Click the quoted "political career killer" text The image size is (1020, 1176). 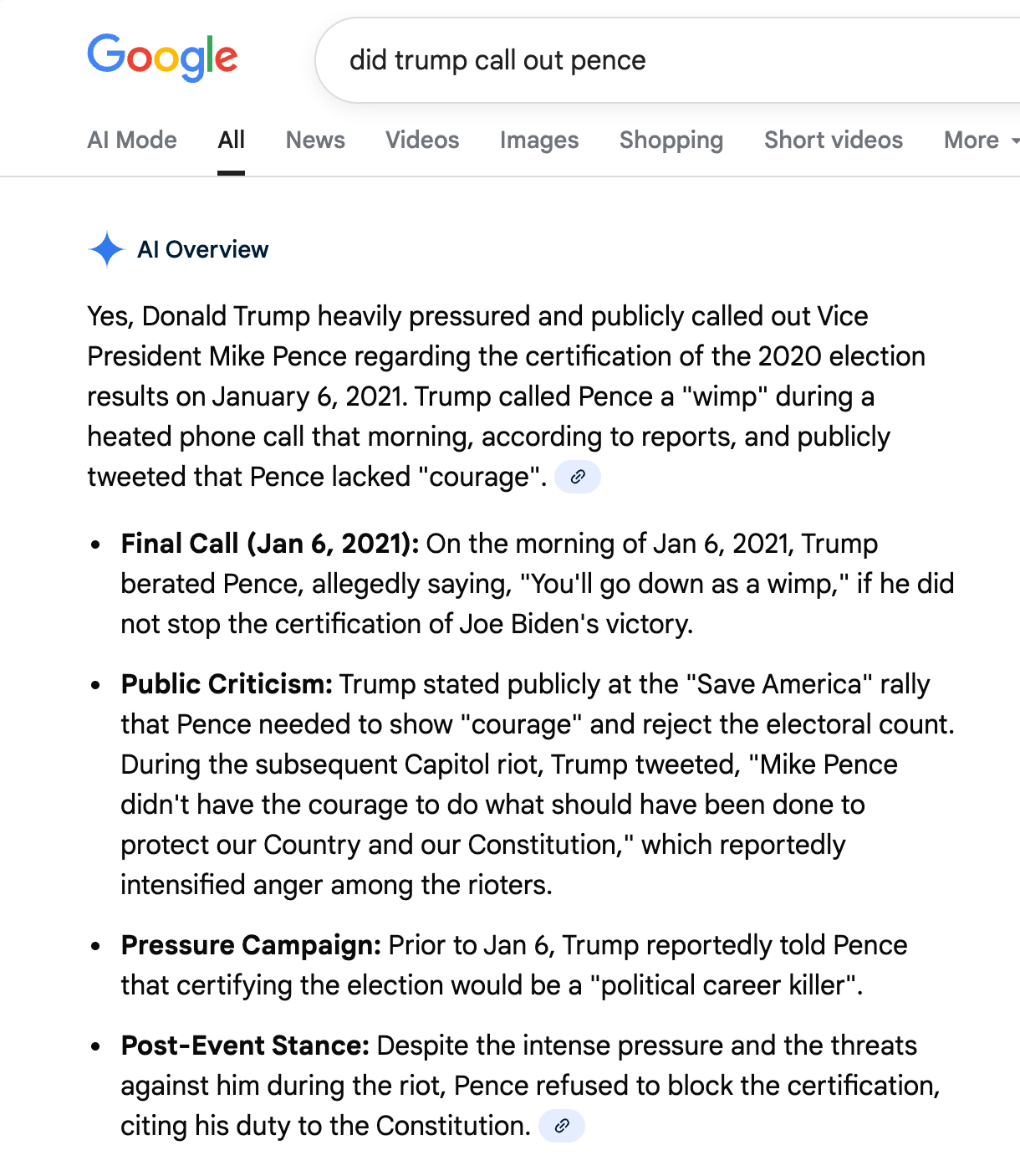(723, 985)
